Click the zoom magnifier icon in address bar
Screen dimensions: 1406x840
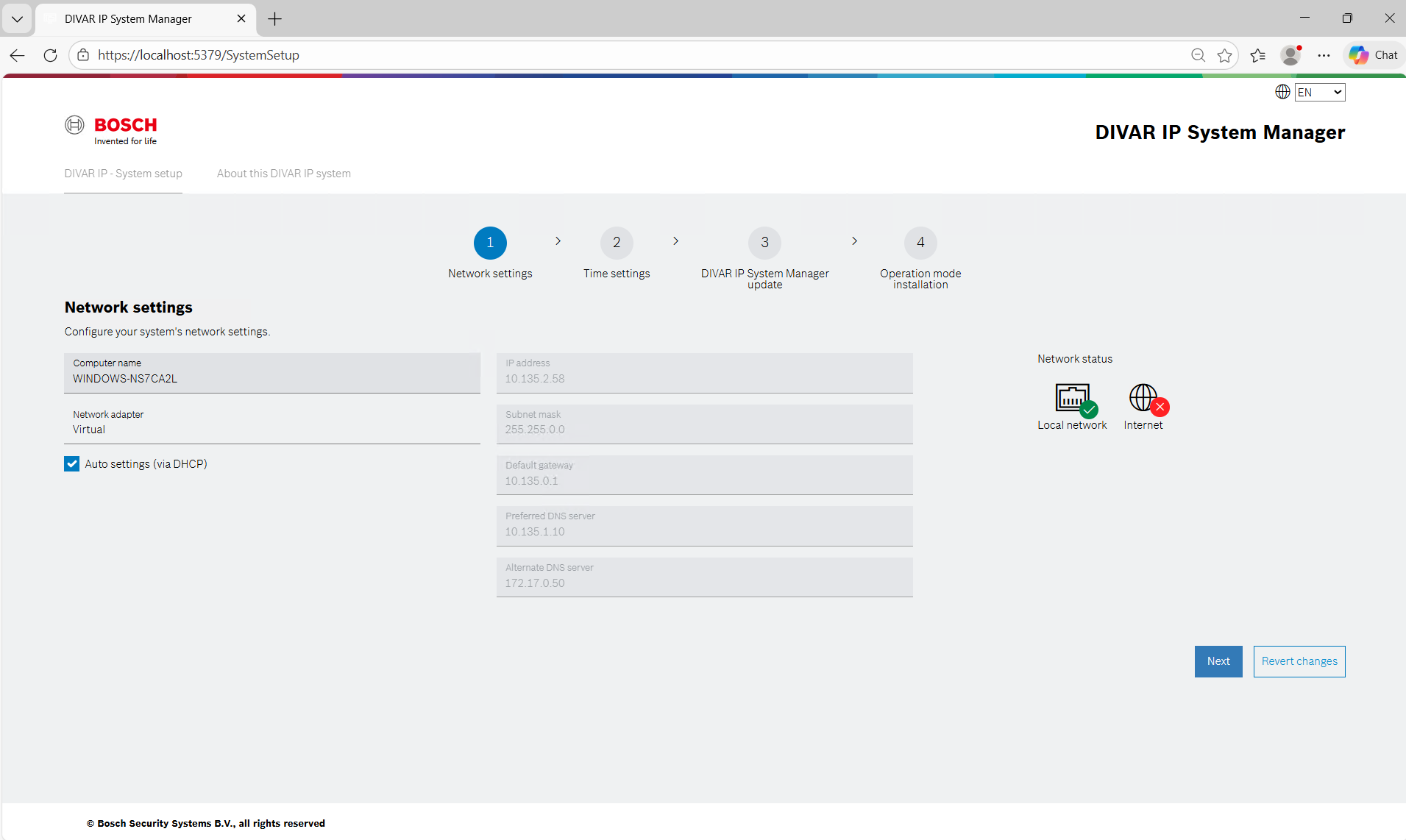pyautogui.click(x=1198, y=55)
